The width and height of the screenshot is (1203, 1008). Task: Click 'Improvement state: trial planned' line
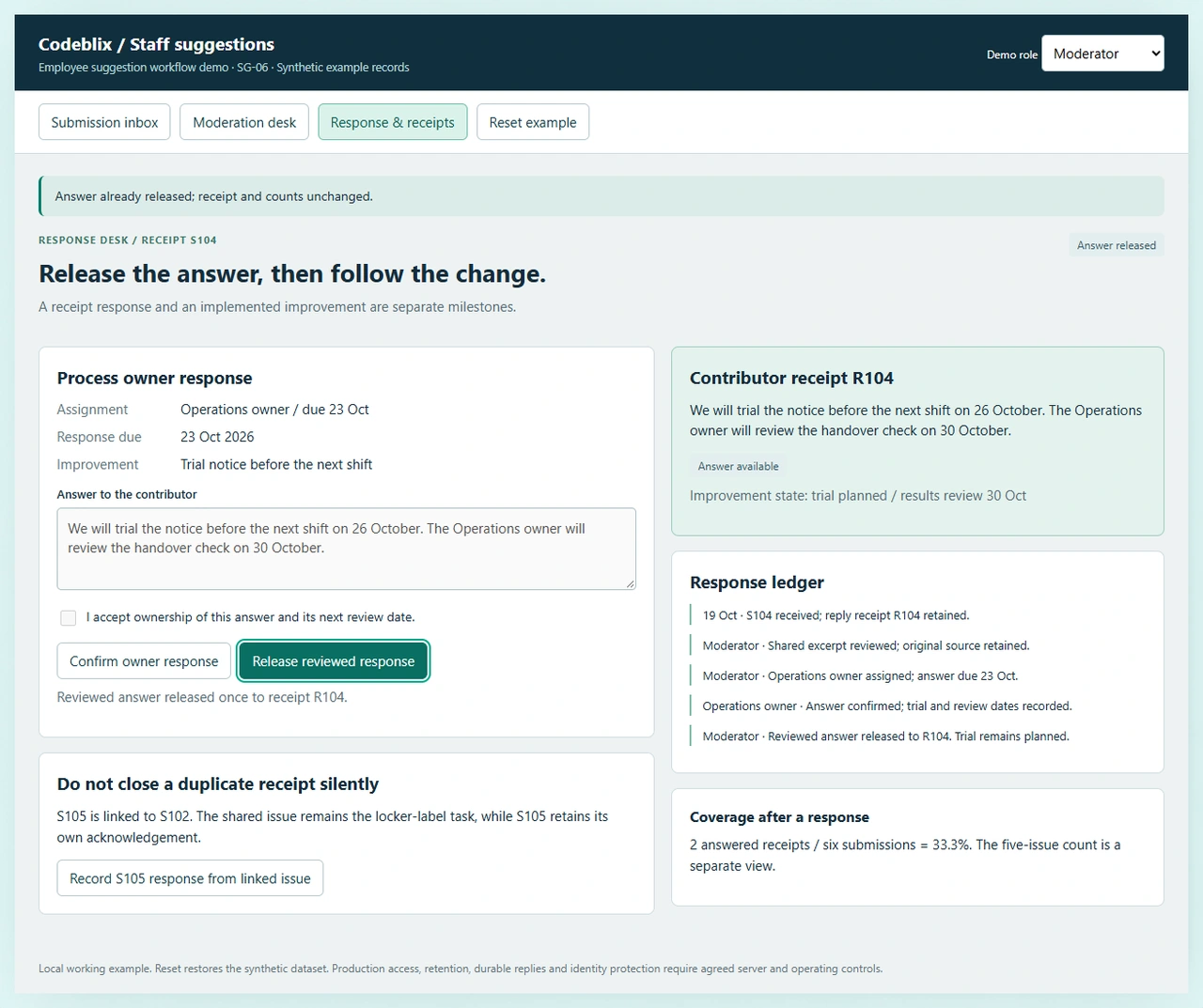coord(858,495)
